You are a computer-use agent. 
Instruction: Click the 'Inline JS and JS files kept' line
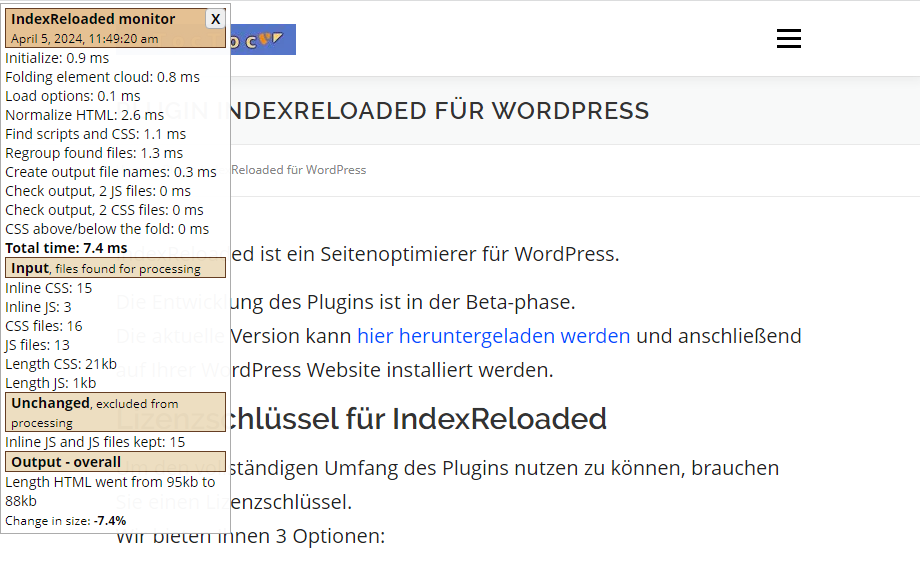95,442
